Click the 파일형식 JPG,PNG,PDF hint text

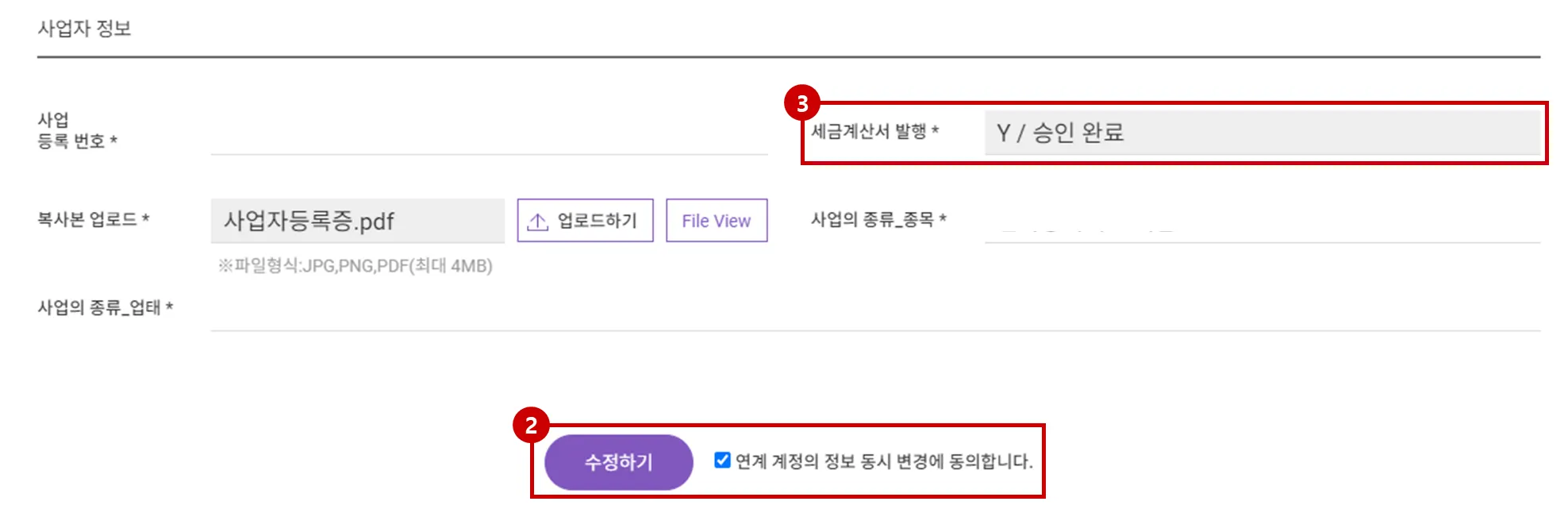[x=355, y=266]
